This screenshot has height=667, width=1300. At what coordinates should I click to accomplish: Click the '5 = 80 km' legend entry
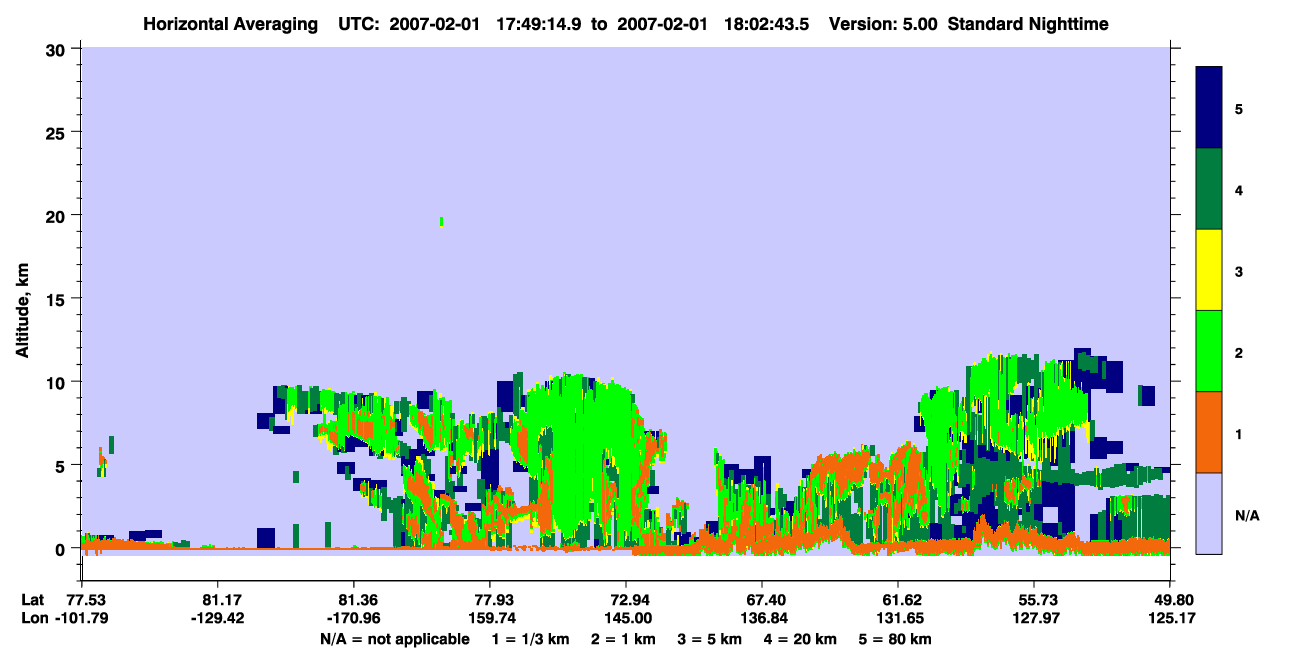[894, 639]
